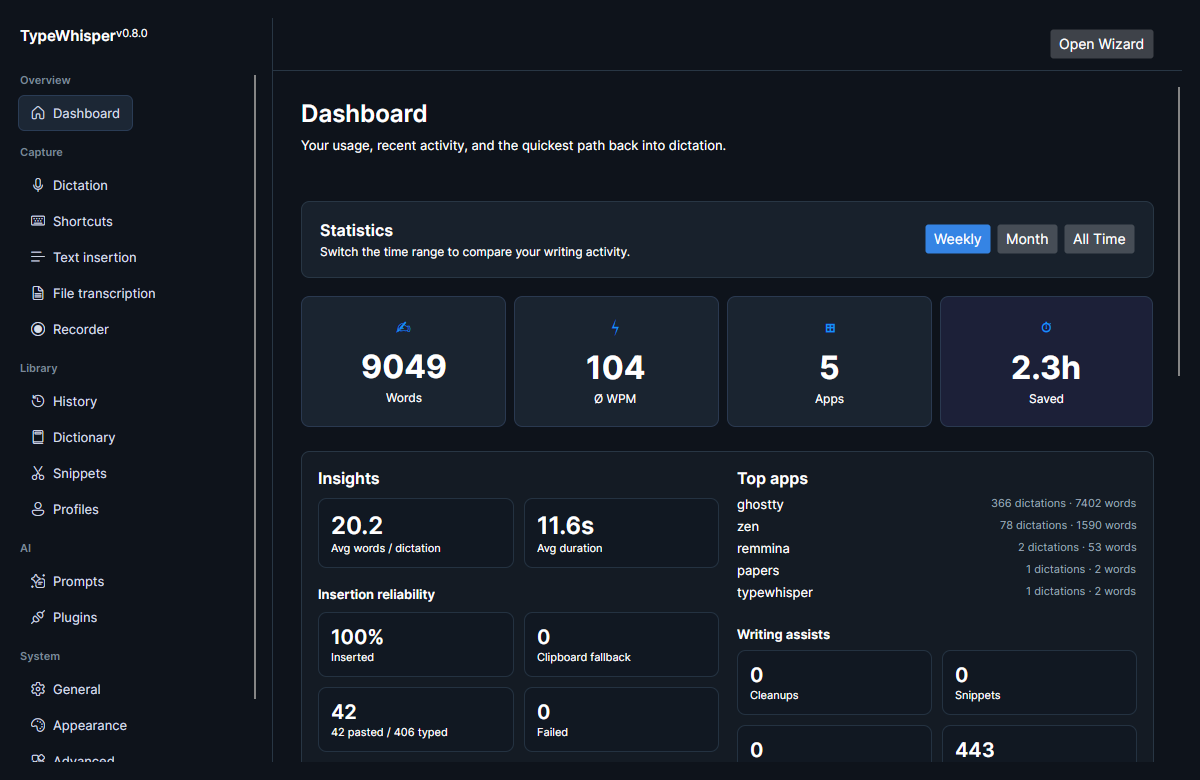Screen dimensions: 1200x780
Task: Click the papers app row
Action: tap(936, 570)
